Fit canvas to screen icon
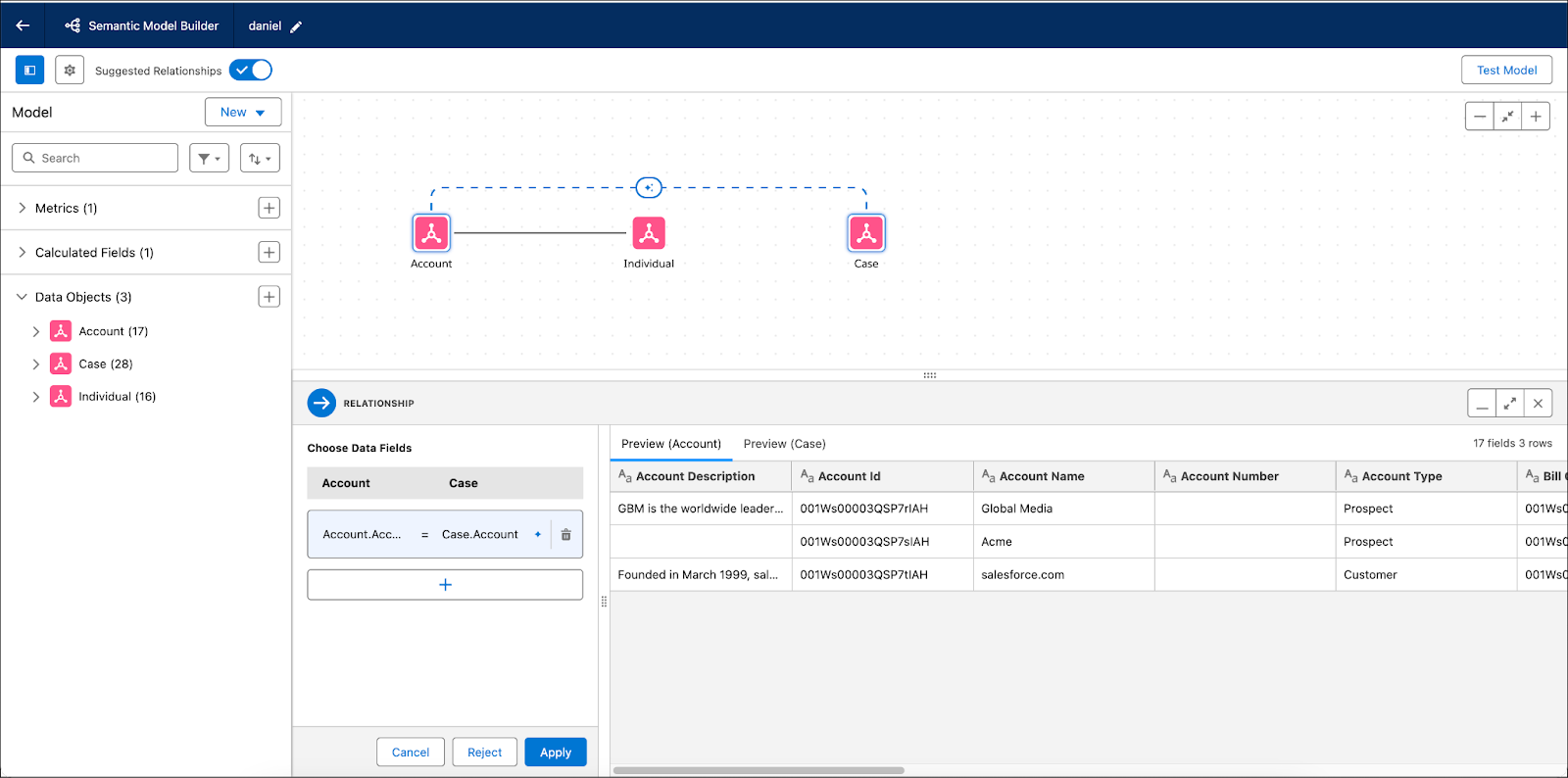 [1508, 117]
